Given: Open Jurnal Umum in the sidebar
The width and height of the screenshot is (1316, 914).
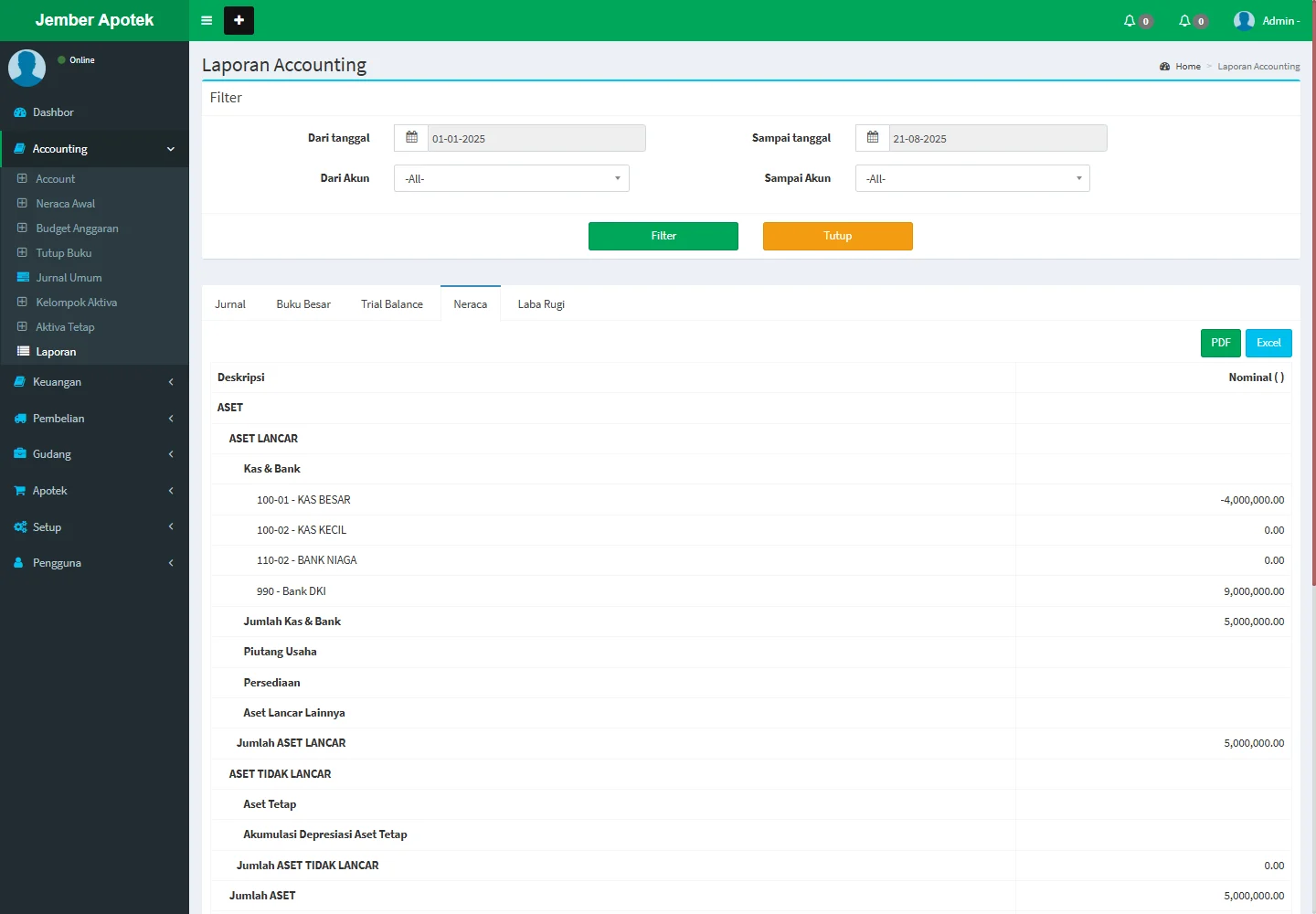Looking at the screenshot, I should tap(69, 278).
